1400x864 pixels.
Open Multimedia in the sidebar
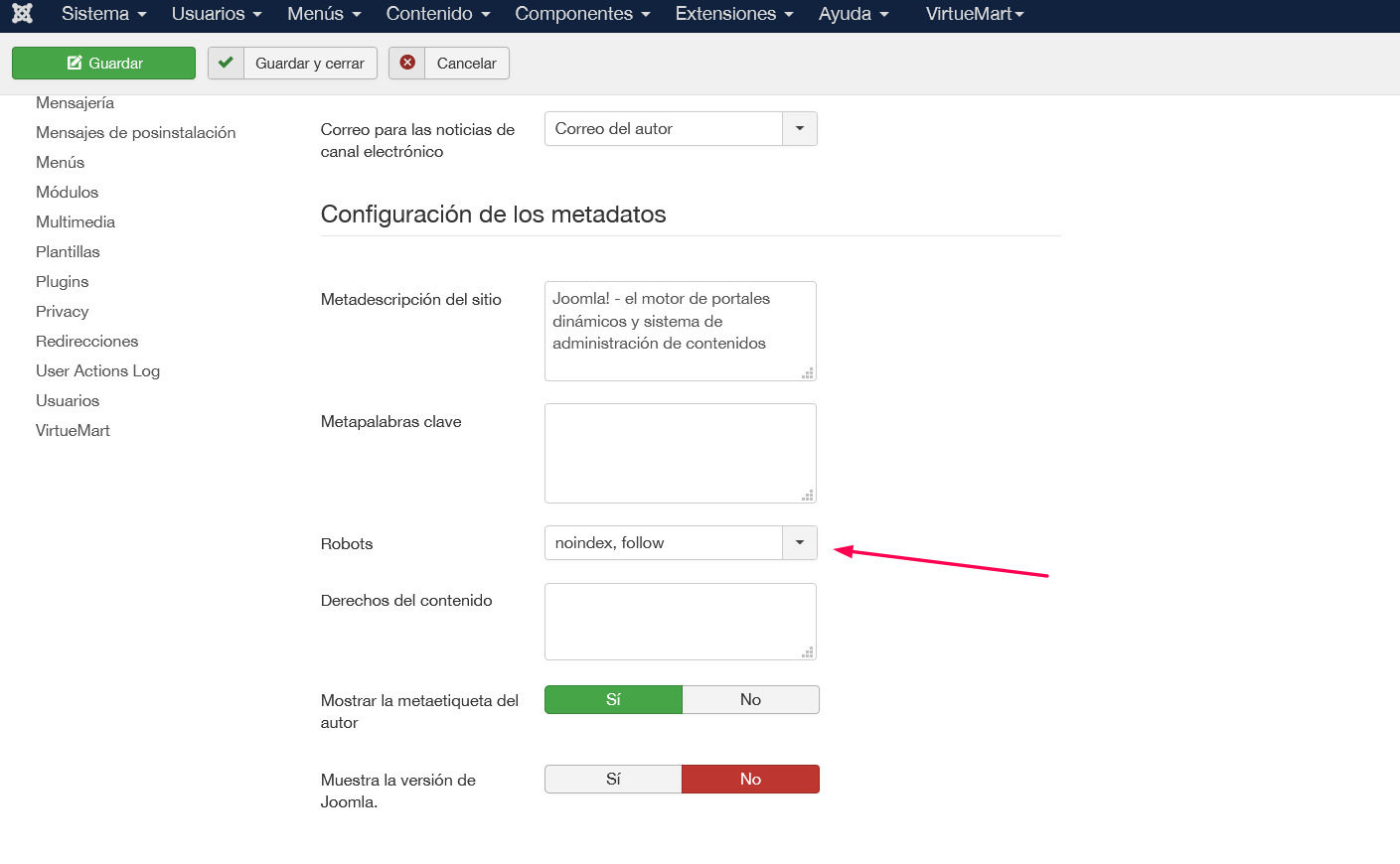(x=76, y=221)
